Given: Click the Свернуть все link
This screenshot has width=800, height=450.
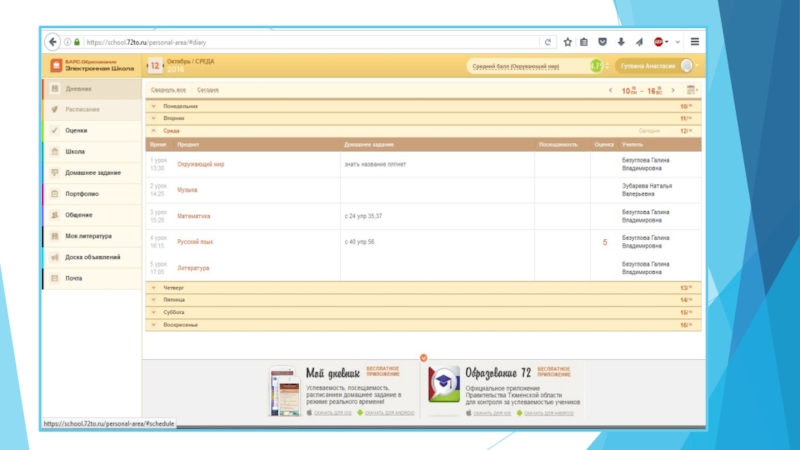Looking at the screenshot, I should (168, 90).
